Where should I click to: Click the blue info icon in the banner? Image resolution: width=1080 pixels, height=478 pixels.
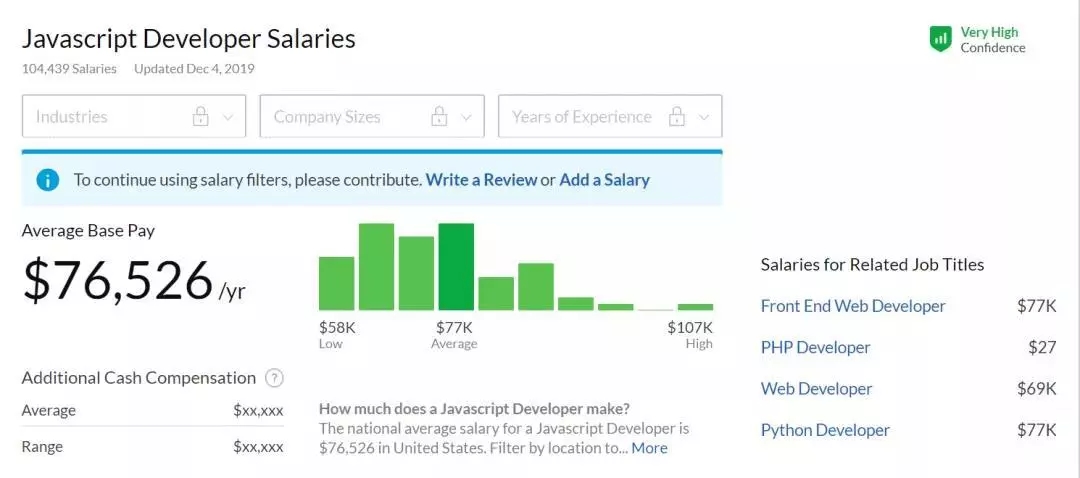47,180
